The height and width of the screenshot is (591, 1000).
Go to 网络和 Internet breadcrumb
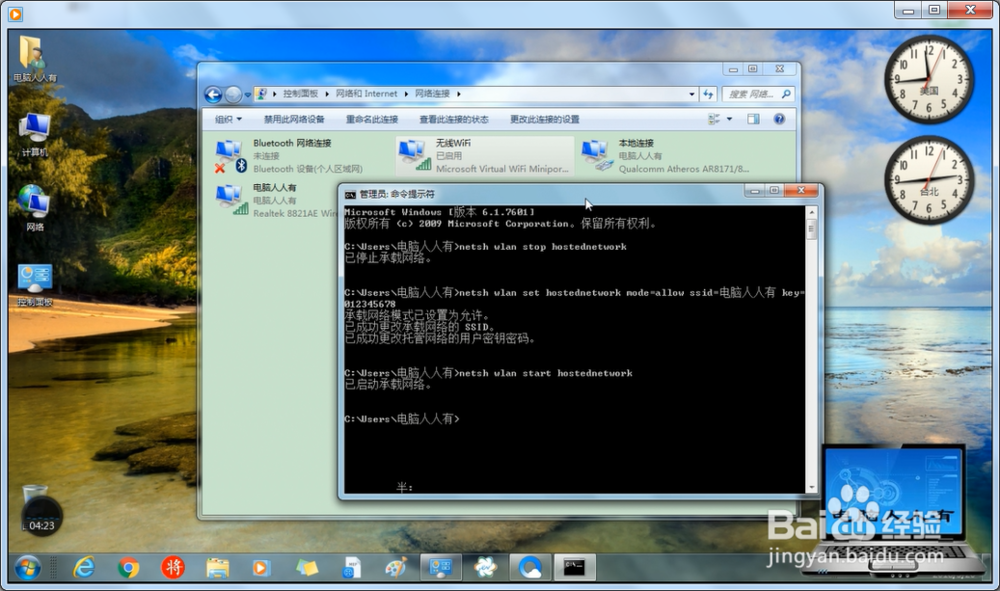point(367,94)
